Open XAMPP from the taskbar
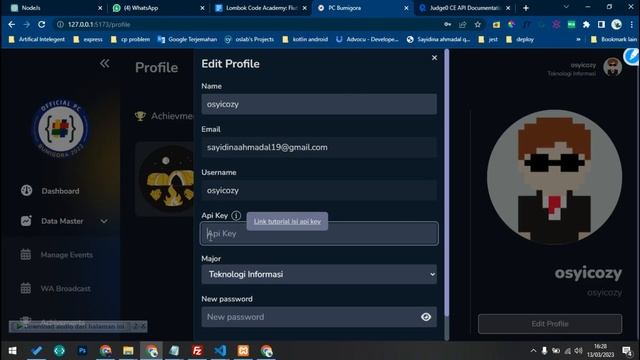 point(243,351)
